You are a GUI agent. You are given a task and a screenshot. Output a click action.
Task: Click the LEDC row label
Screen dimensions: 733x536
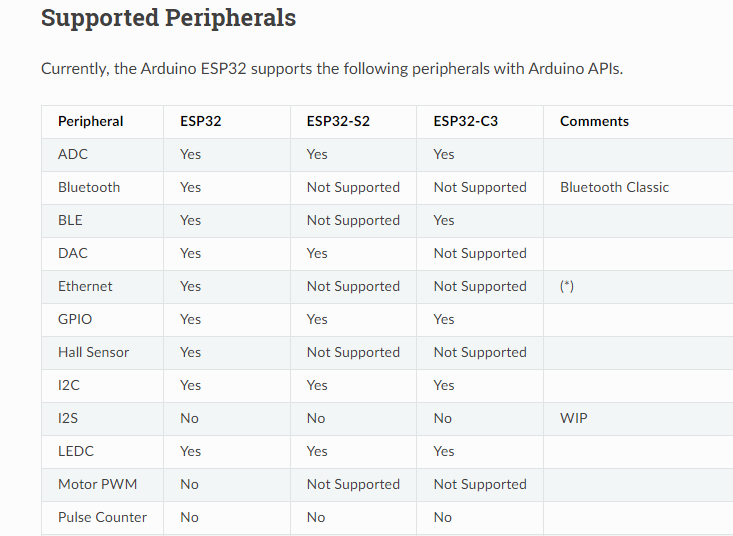coord(76,451)
